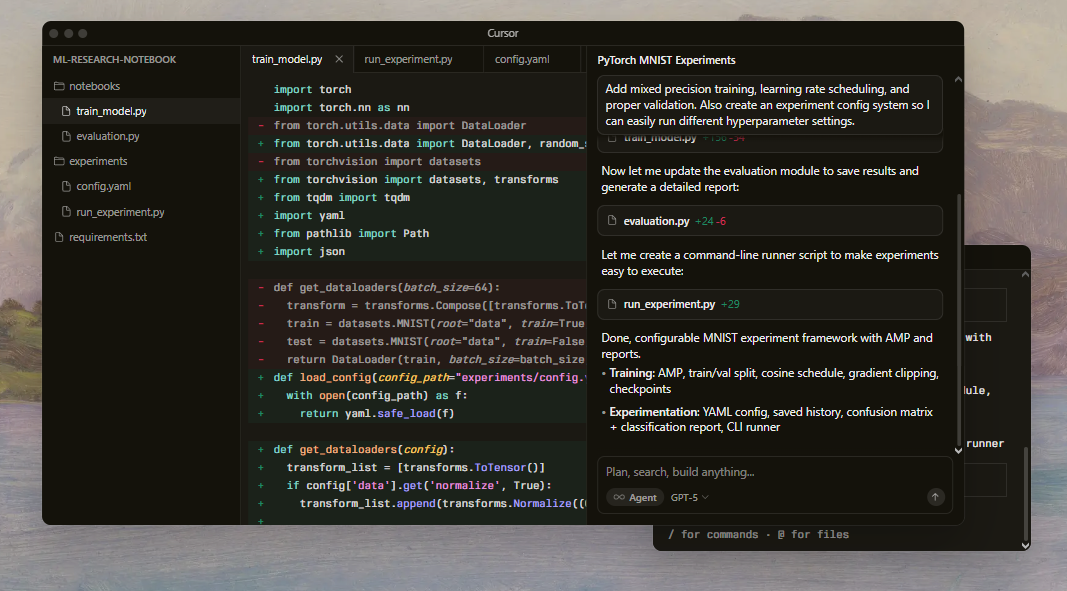Click the removed 'def get_dataloaders(batch_size=64):' line
Image resolution: width=1067 pixels, height=591 pixels.
(387, 287)
